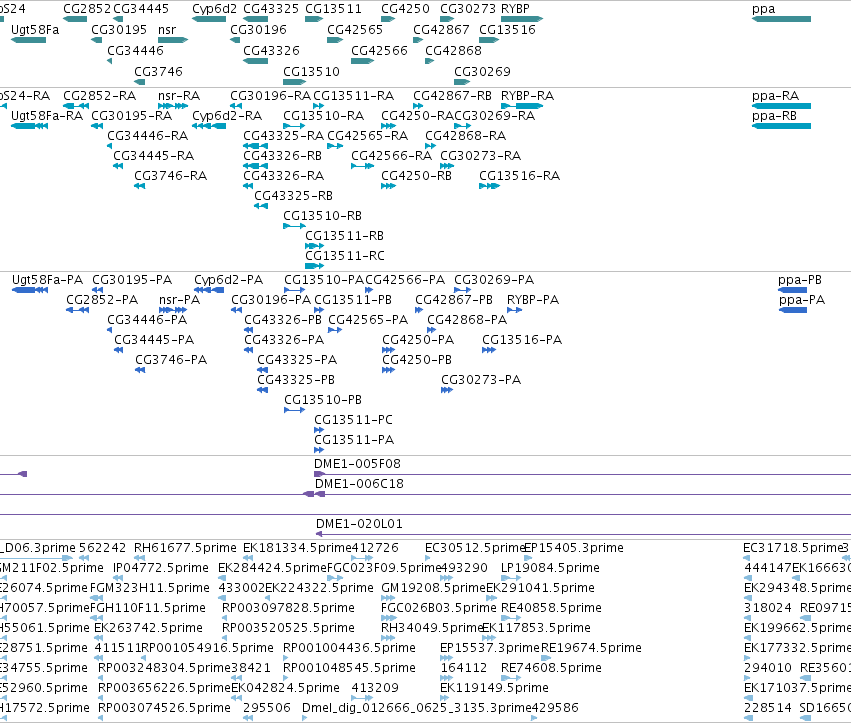
Task: Click protein CG3746-PA label
Action: [171, 359]
